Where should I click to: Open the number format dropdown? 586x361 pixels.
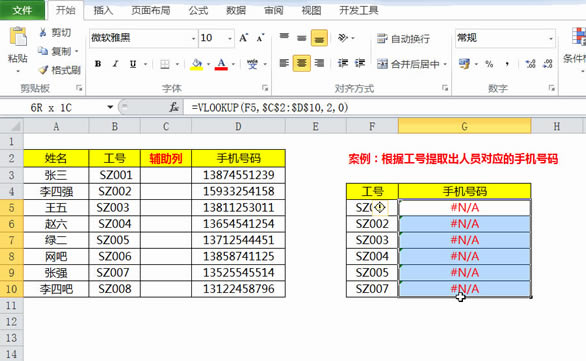pyautogui.click(x=551, y=38)
